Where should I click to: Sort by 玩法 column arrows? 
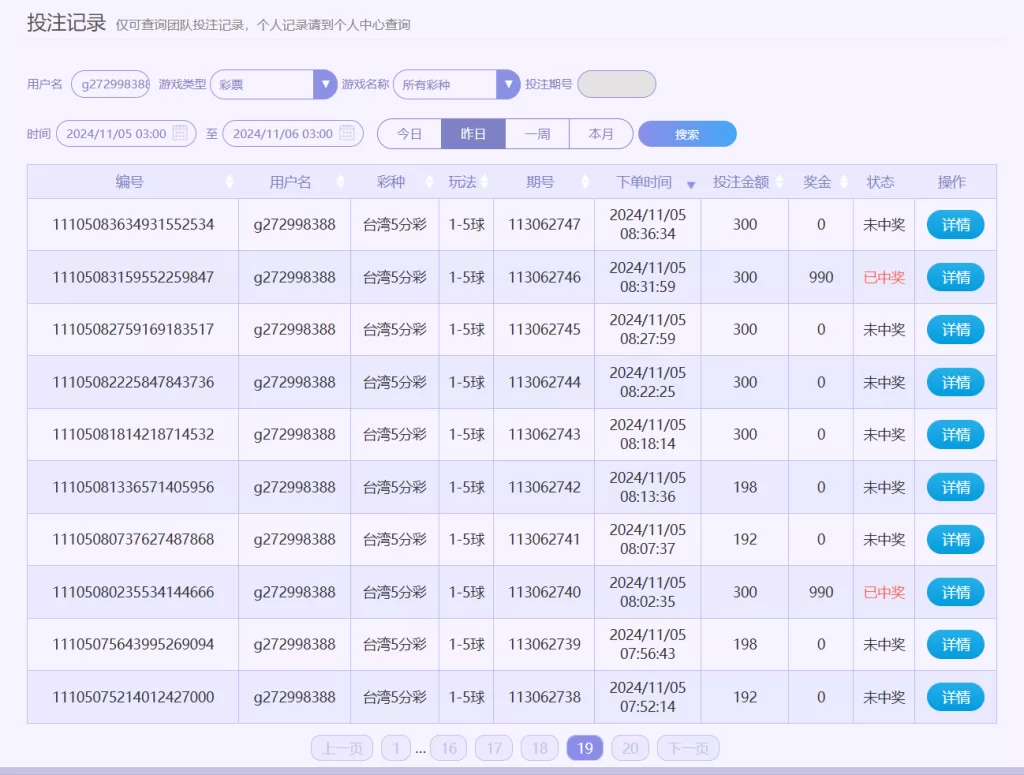[485, 182]
